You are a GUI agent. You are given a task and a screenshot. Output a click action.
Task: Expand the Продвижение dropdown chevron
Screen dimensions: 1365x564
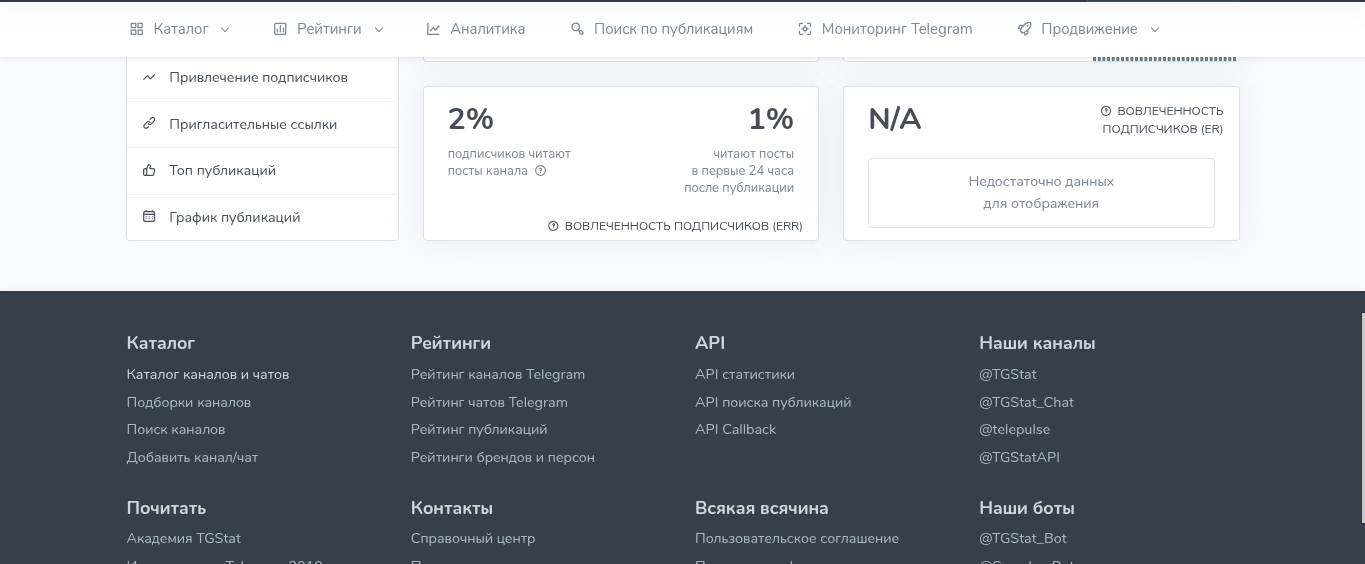[x=1155, y=30]
